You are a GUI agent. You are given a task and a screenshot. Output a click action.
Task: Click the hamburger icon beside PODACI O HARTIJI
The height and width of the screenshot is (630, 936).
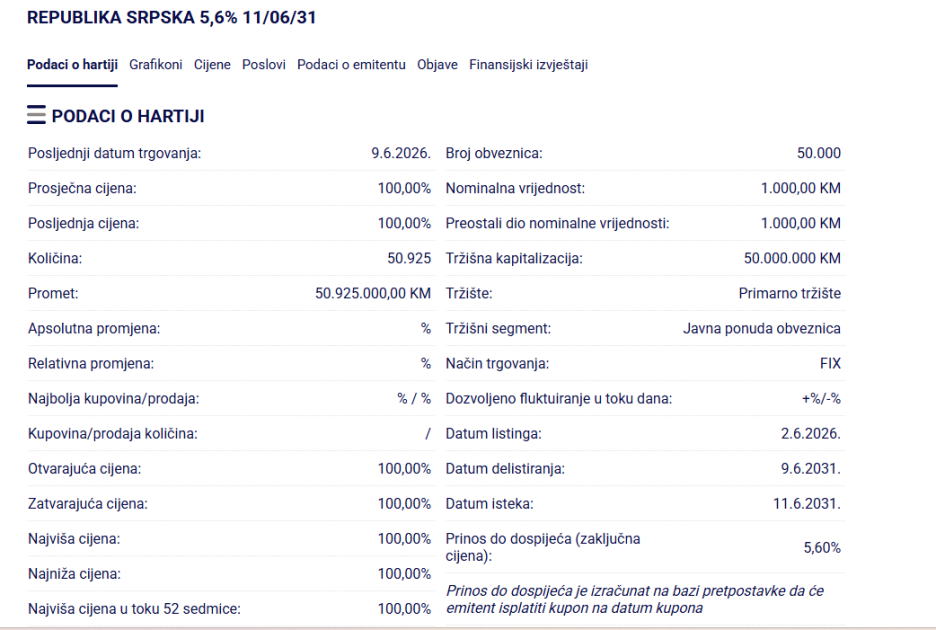36,115
